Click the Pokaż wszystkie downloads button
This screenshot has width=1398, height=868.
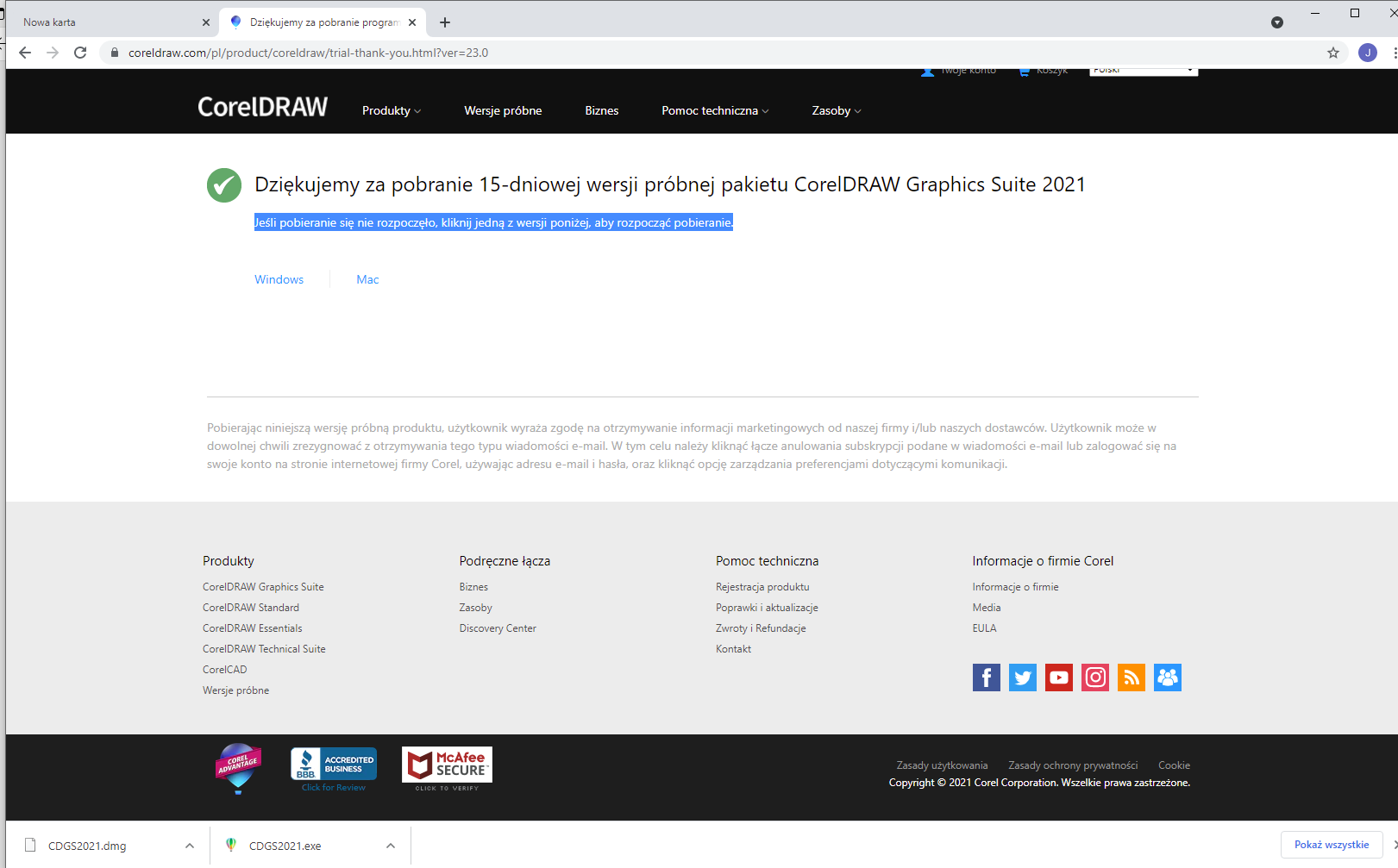(x=1331, y=845)
